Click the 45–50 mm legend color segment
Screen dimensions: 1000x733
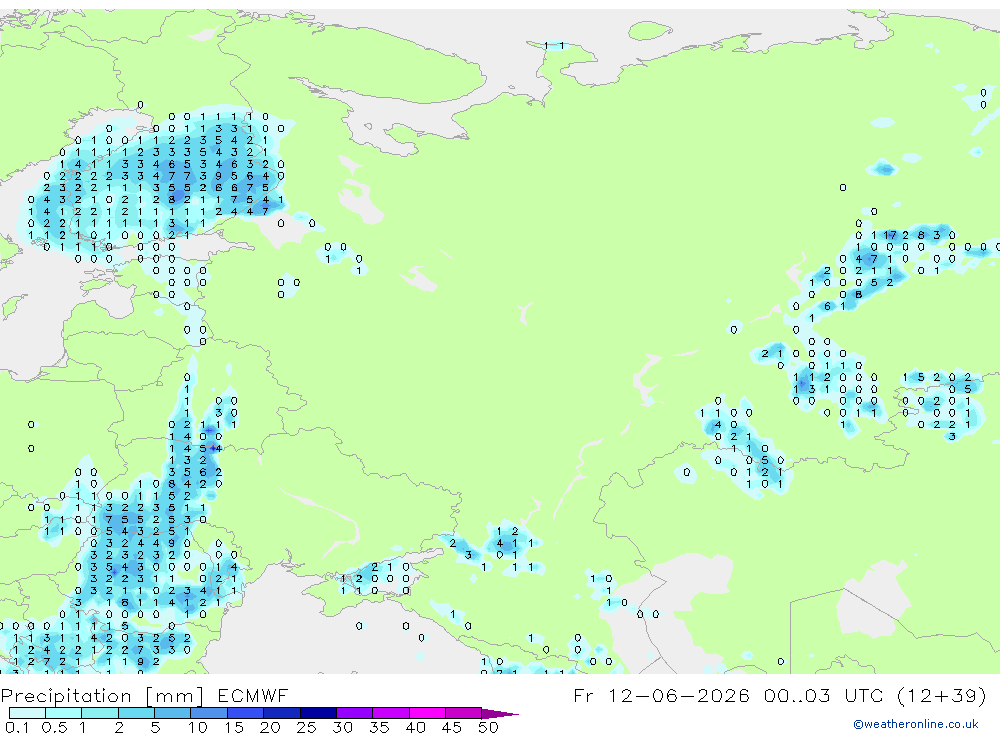[x=464, y=713]
